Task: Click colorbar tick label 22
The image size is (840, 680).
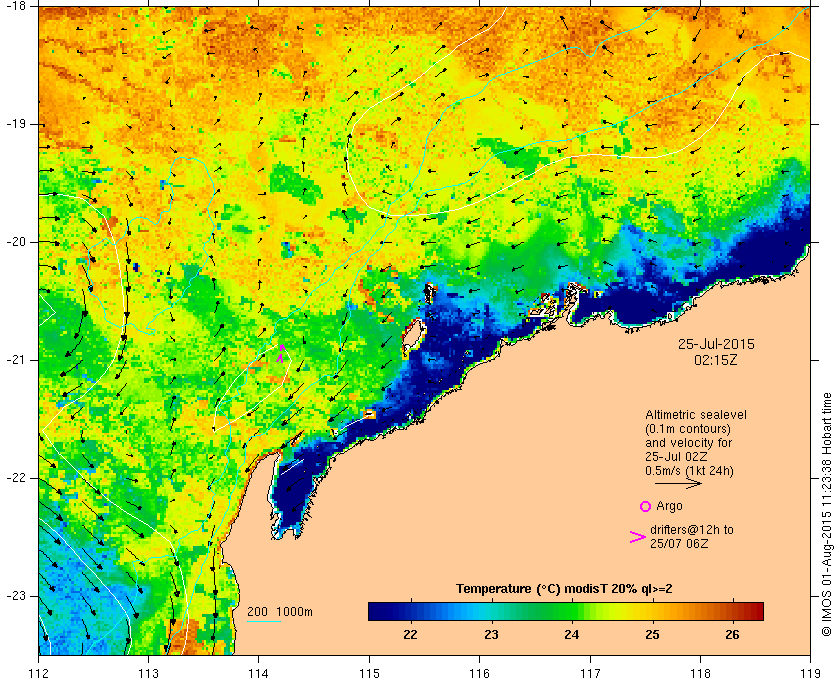Action: point(410,634)
